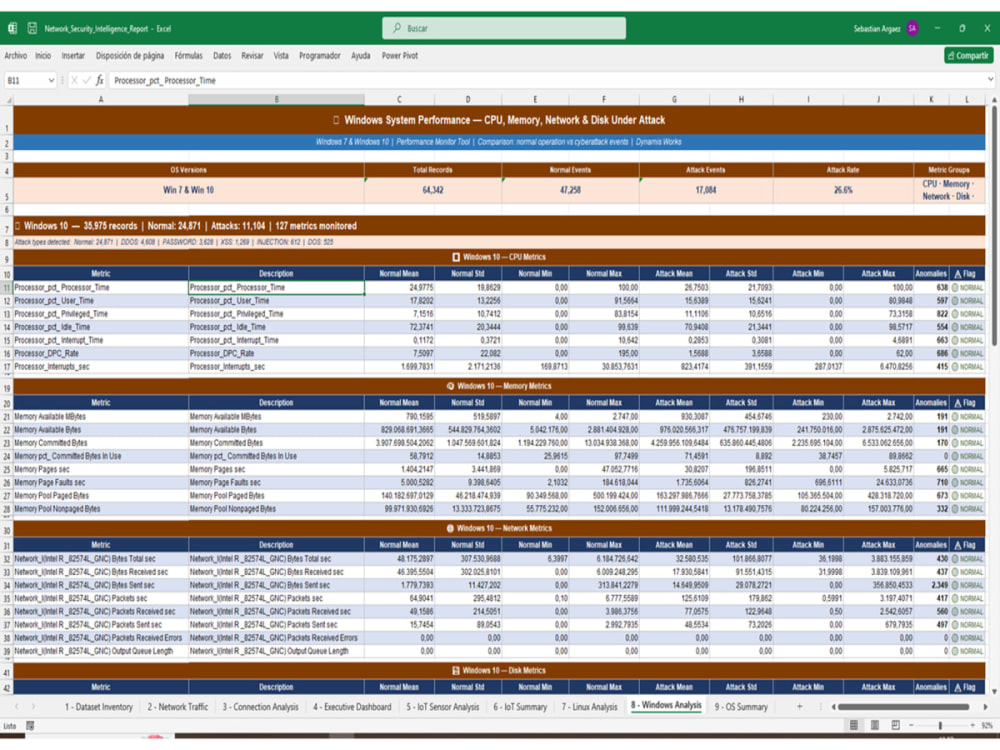Select row 14 header

7,327
